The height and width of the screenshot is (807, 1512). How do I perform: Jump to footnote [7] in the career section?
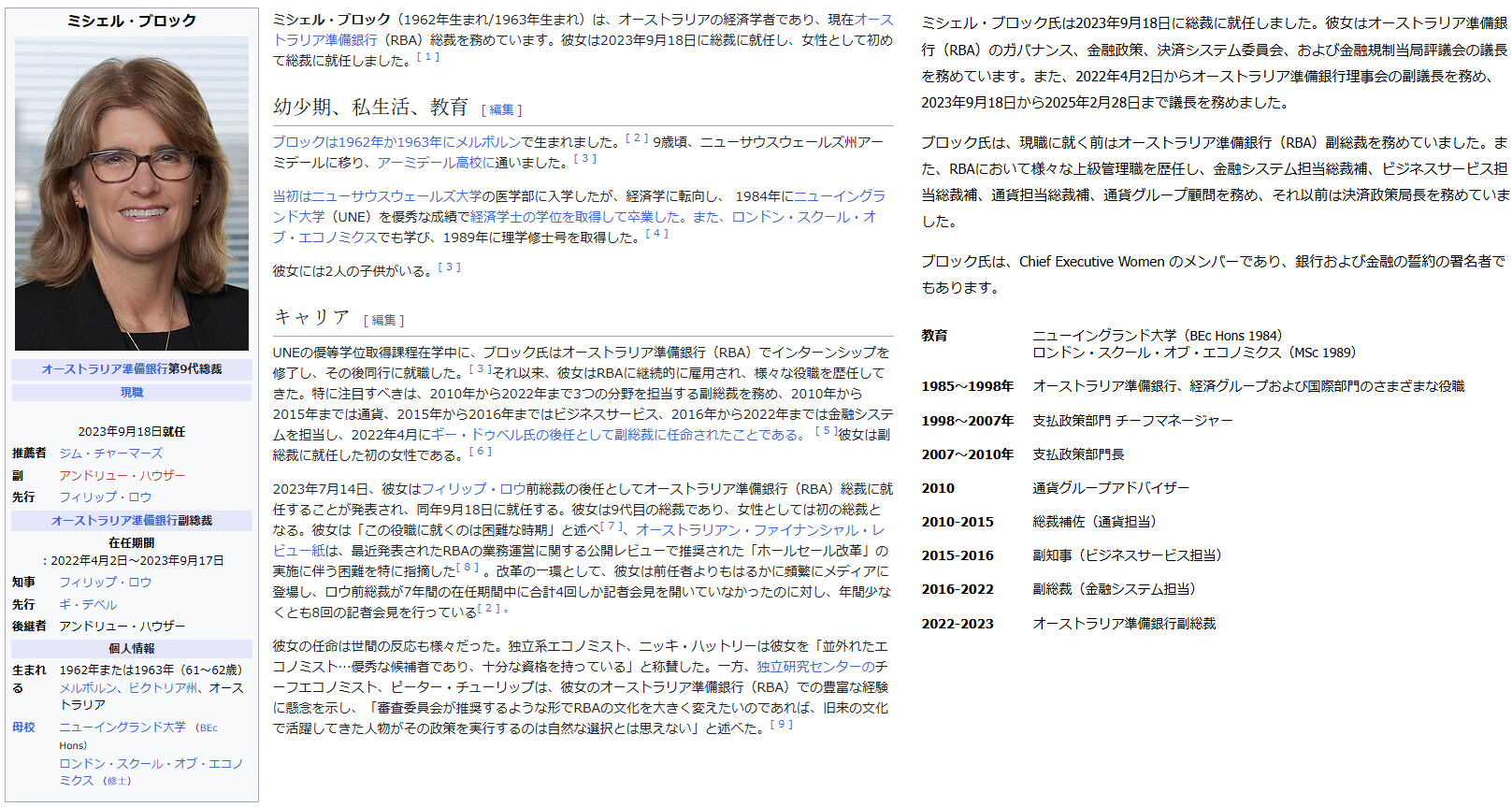click(613, 526)
